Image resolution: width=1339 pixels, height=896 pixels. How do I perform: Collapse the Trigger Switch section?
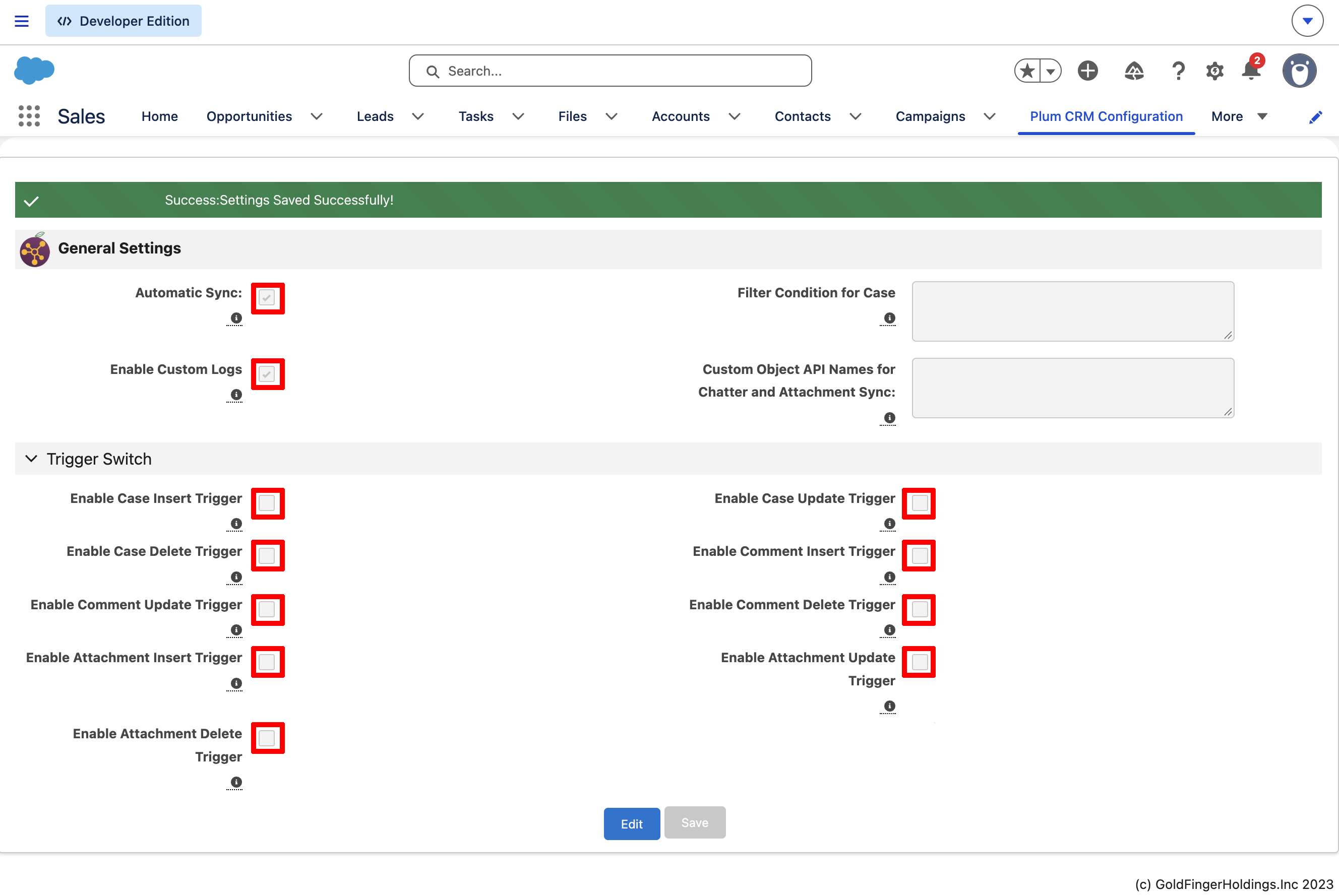click(31, 458)
